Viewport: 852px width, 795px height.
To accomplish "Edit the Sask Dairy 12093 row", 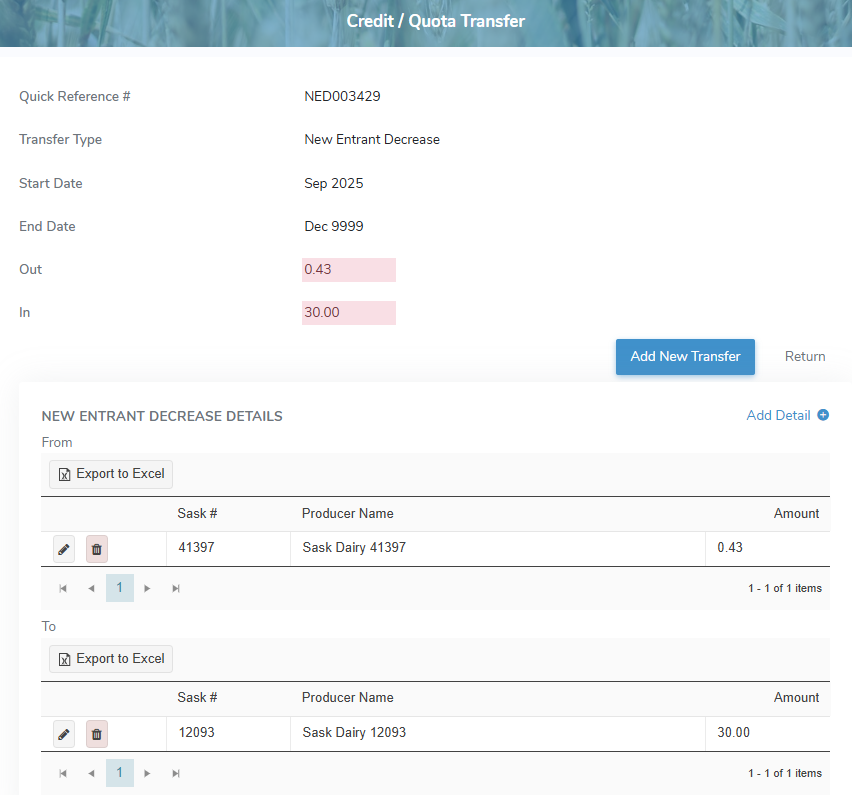I will click(x=64, y=734).
